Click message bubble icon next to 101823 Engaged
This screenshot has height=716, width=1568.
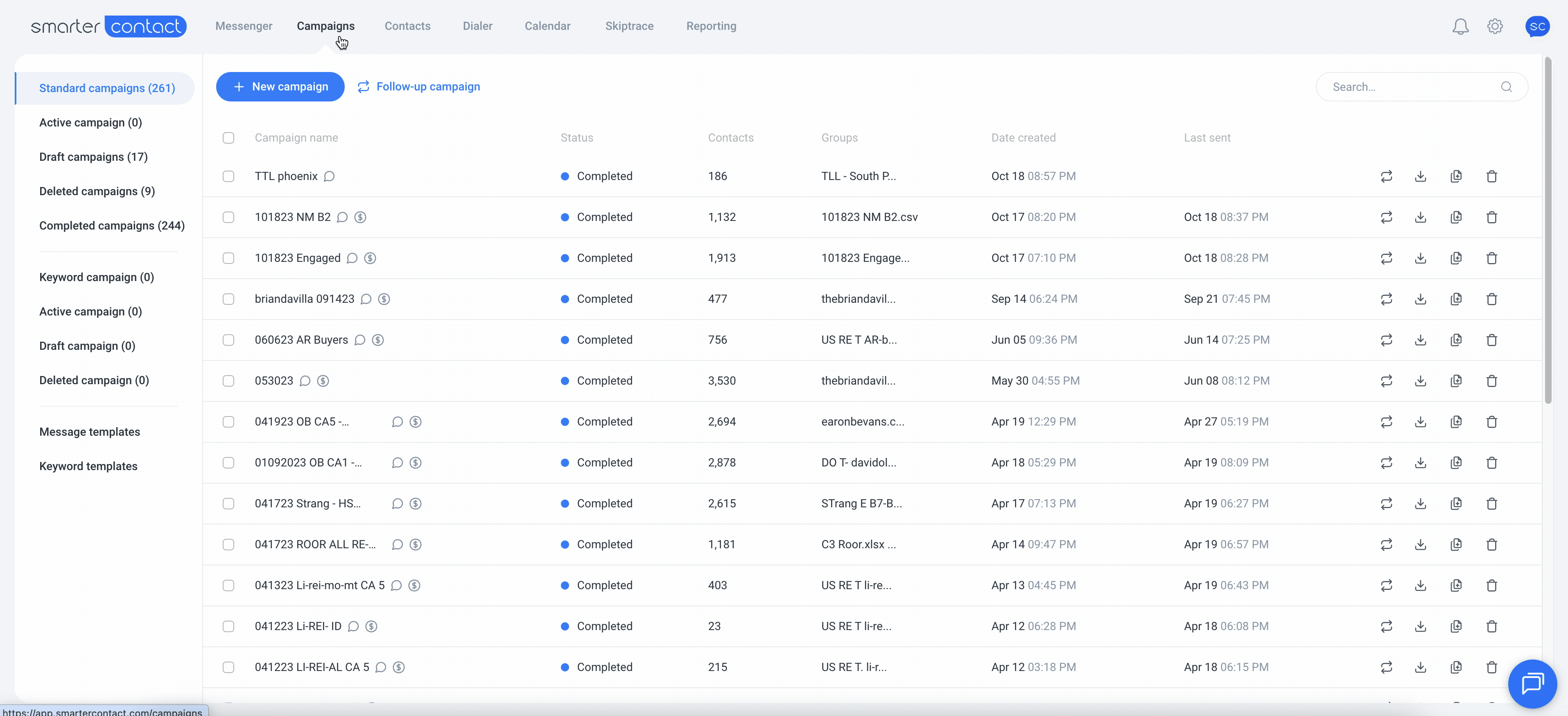tap(352, 258)
